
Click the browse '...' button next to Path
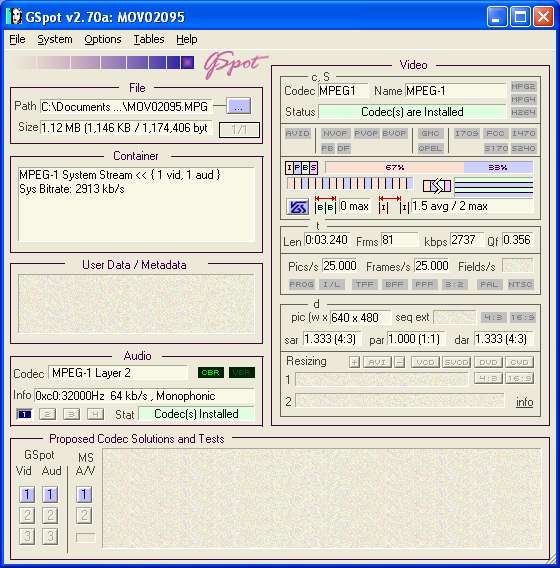tap(238, 106)
